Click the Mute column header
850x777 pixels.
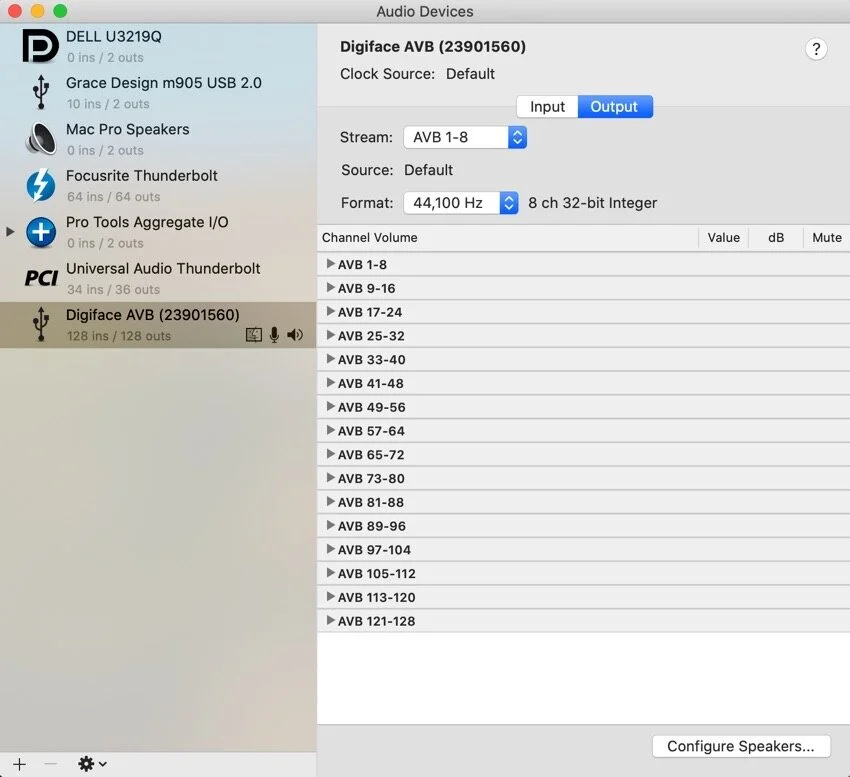pos(827,237)
